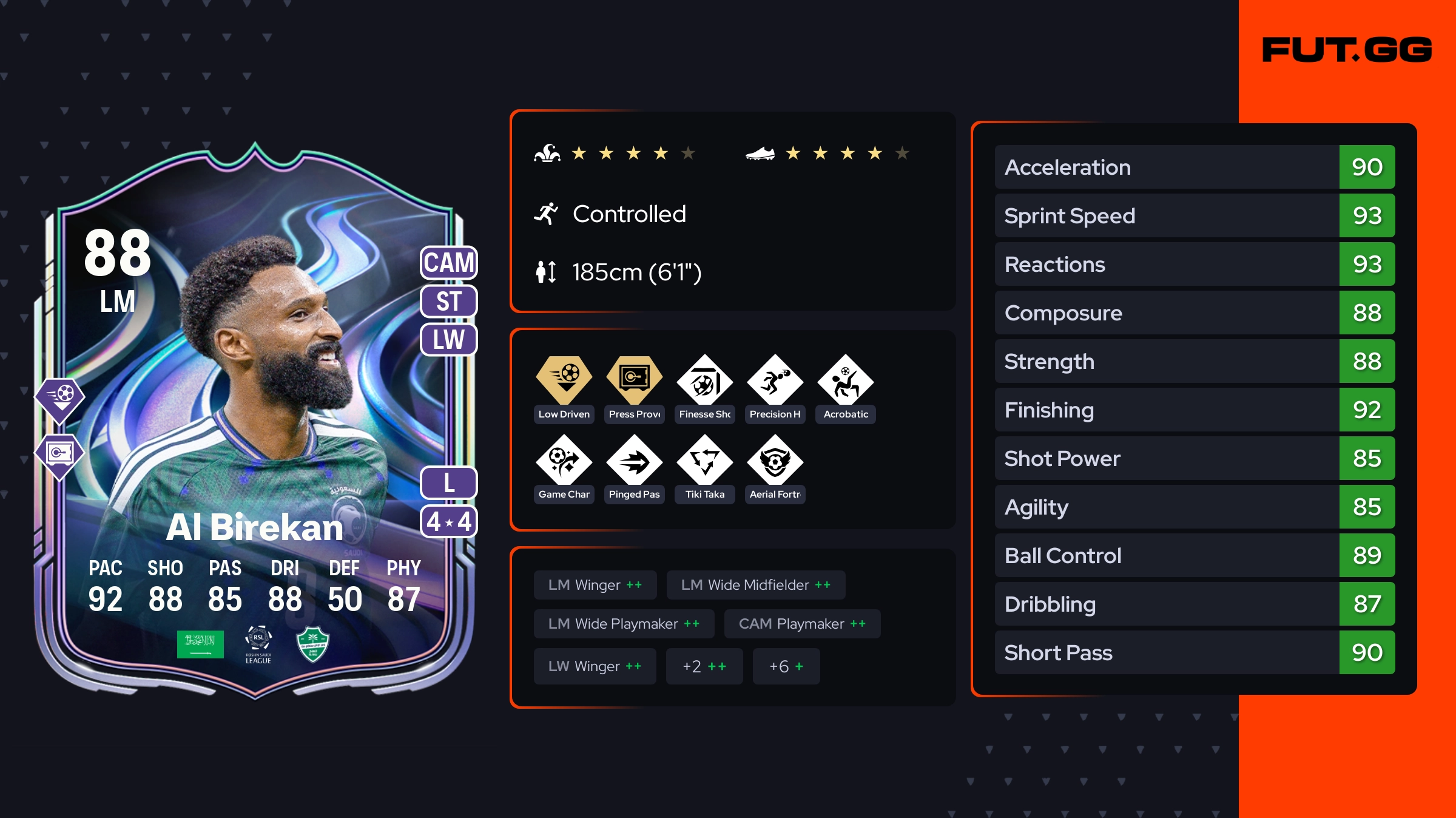Screen dimensions: 1456x818
Task: Select the Precision Header playstyle icon
Action: coord(775,380)
